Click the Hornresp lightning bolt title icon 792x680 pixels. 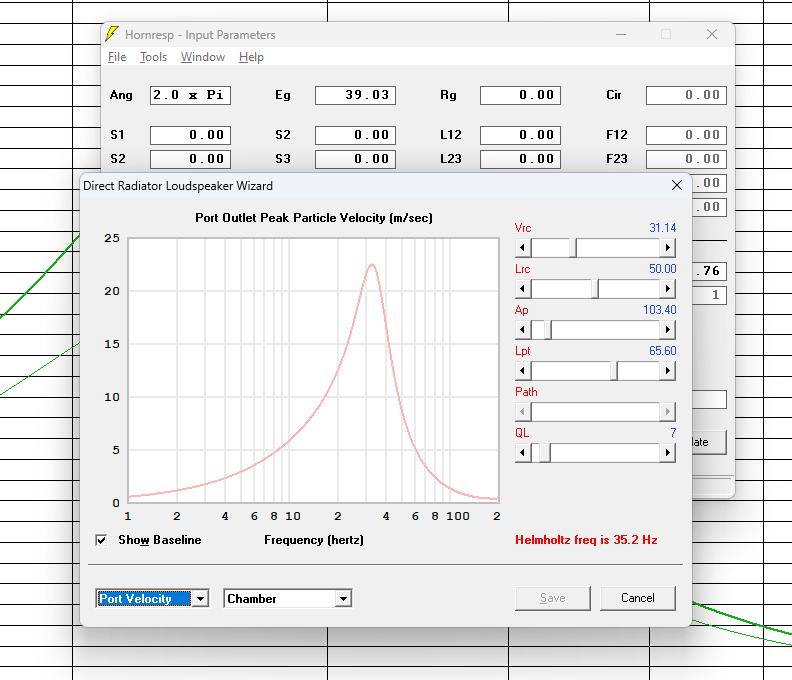click(x=112, y=34)
